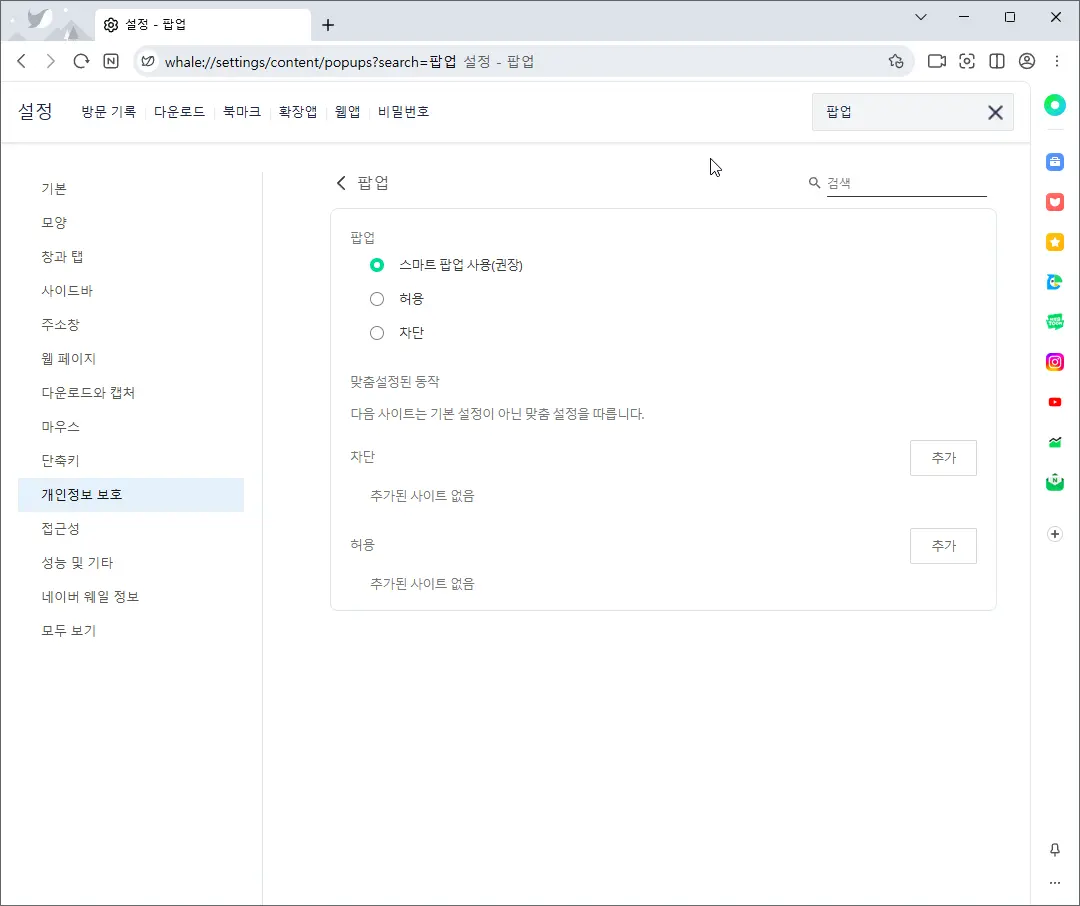Go back using chevron beside 팝업 heading
This screenshot has width=1080, height=906.
pyautogui.click(x=341, y=182)
